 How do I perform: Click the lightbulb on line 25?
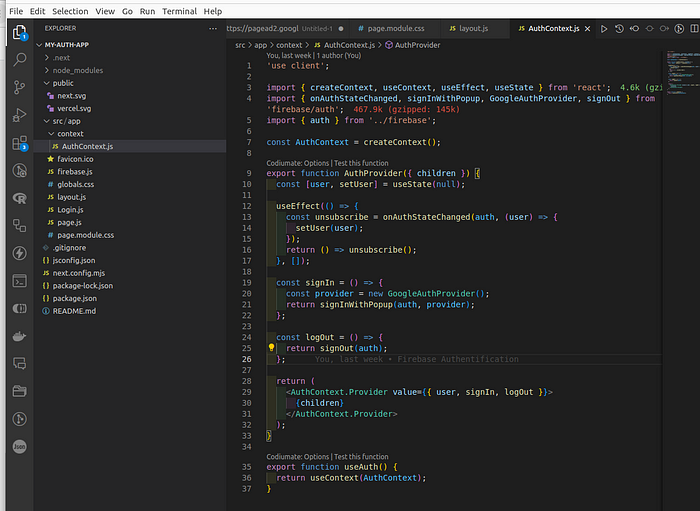(x=271, y=348)
